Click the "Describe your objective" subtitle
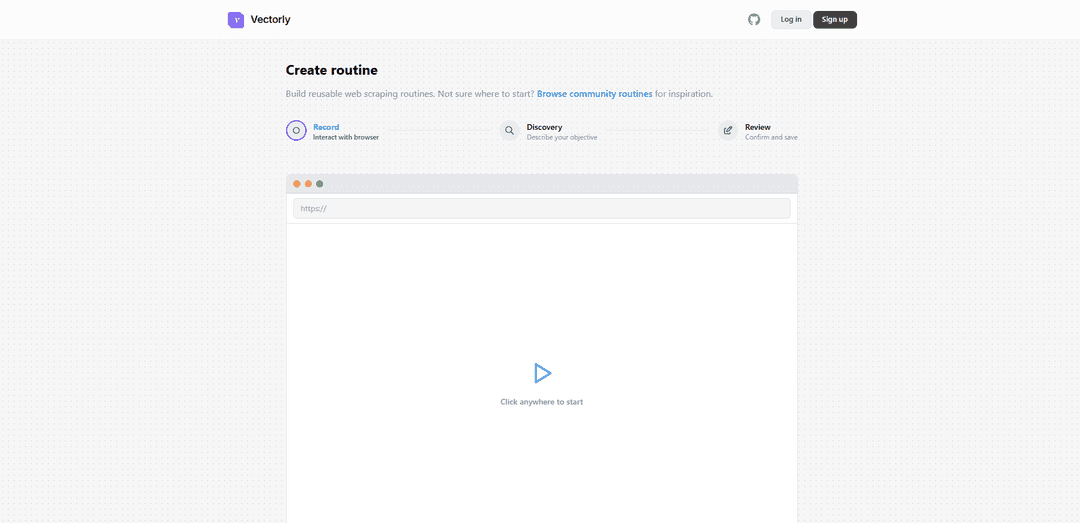The image size is (1080, 523). tap(562, 137)
